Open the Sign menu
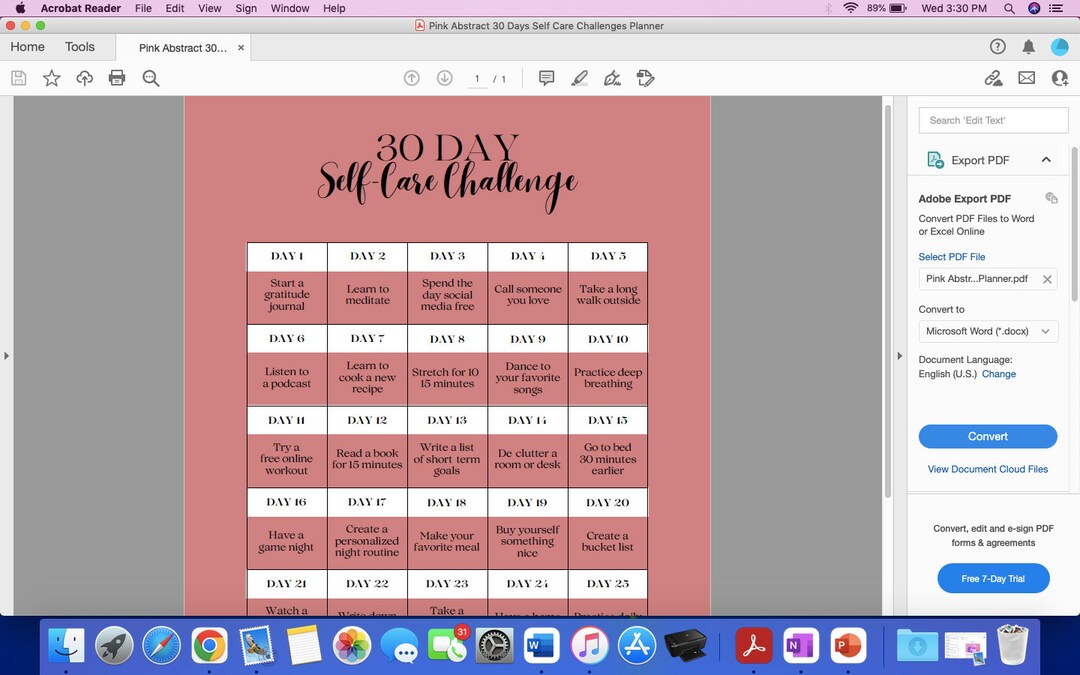 pos(246,8)
